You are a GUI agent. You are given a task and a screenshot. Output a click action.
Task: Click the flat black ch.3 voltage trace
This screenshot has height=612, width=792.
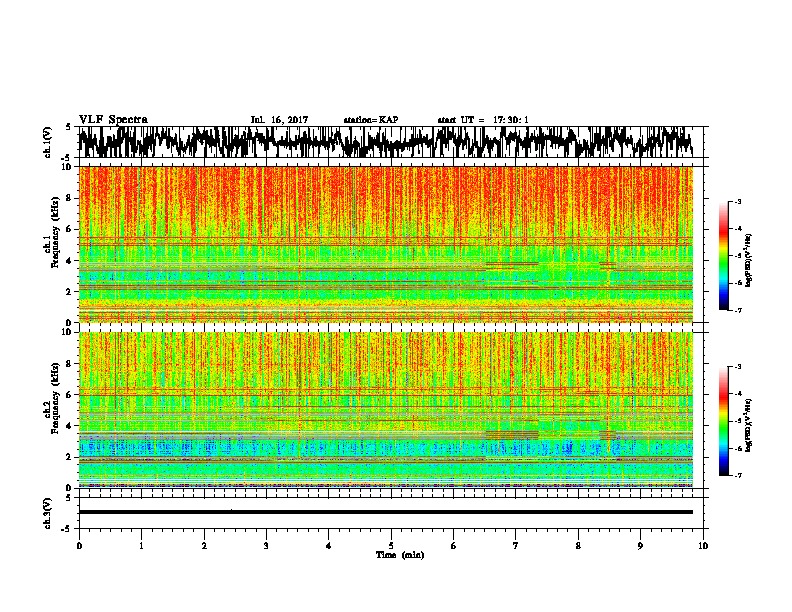(x=385, y=512)
